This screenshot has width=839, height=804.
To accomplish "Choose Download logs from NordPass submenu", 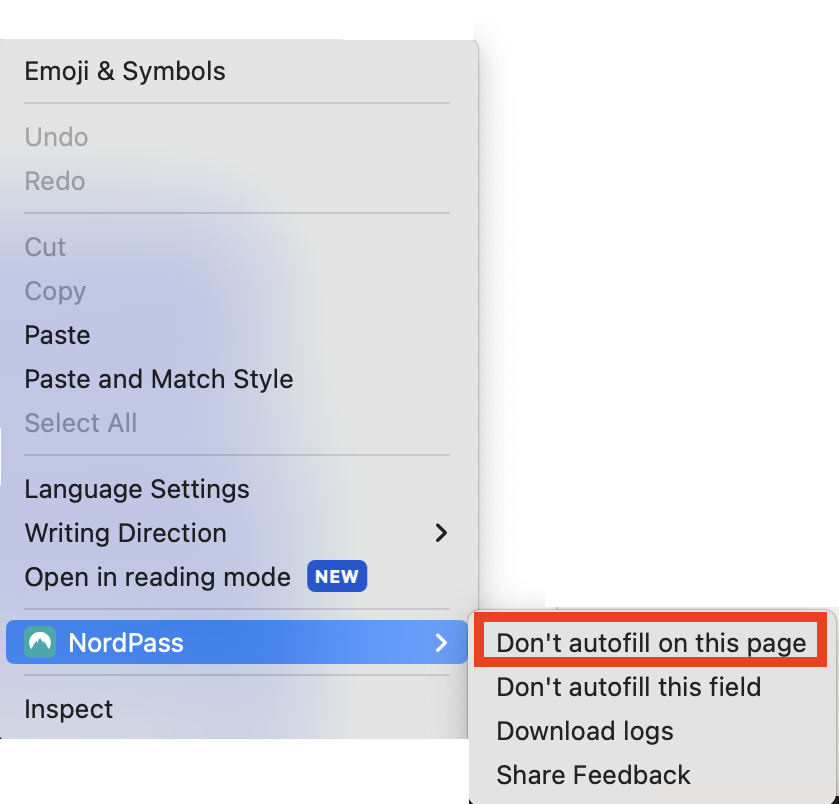I will pyautogui.click(x=584, y=731).
